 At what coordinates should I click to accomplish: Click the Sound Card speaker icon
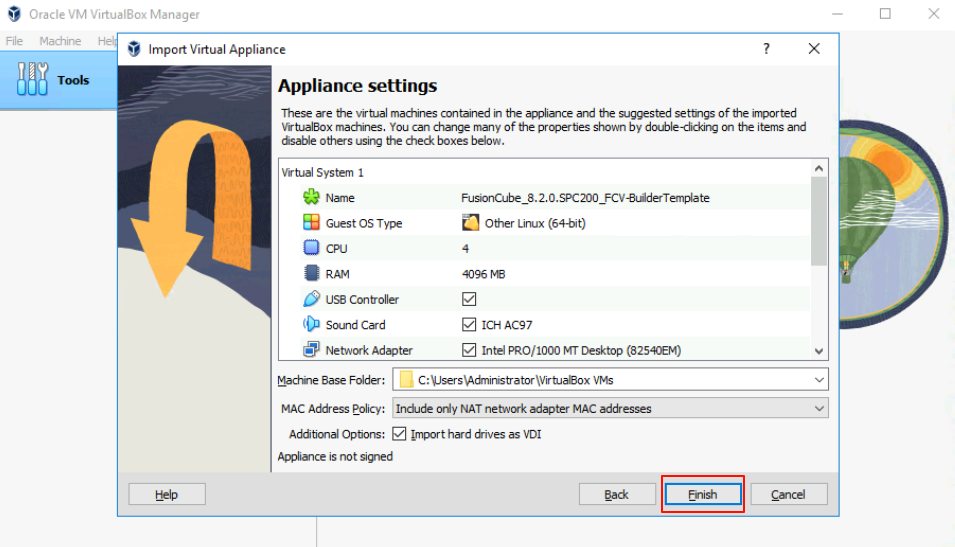[310, 324]
